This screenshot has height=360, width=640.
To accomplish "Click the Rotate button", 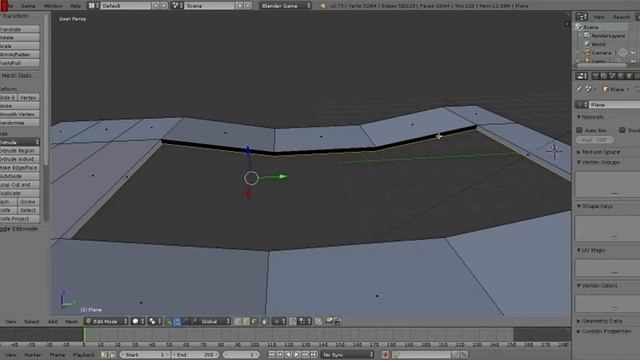I will click(19, 38).
